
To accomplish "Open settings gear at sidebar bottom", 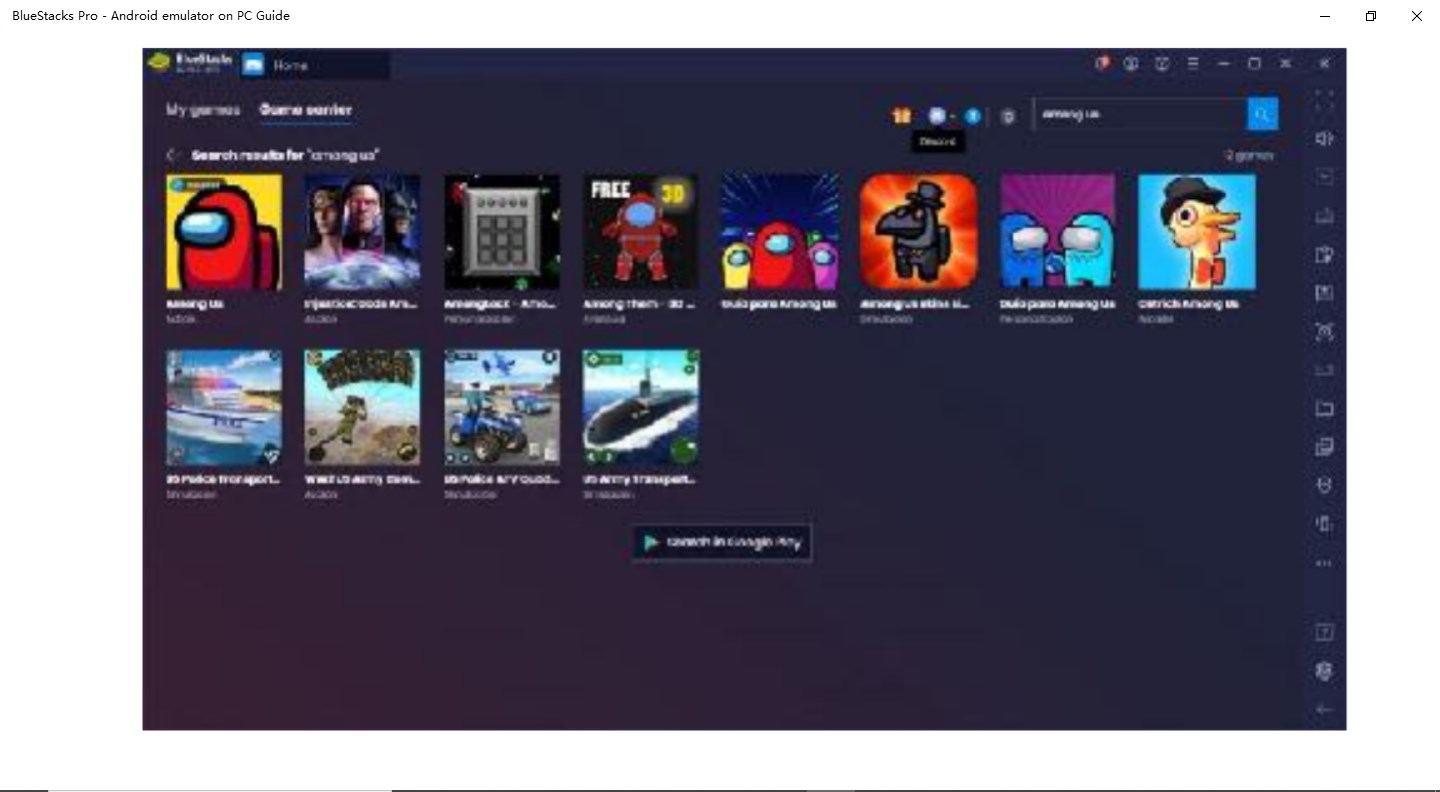I will (1324, 671).
